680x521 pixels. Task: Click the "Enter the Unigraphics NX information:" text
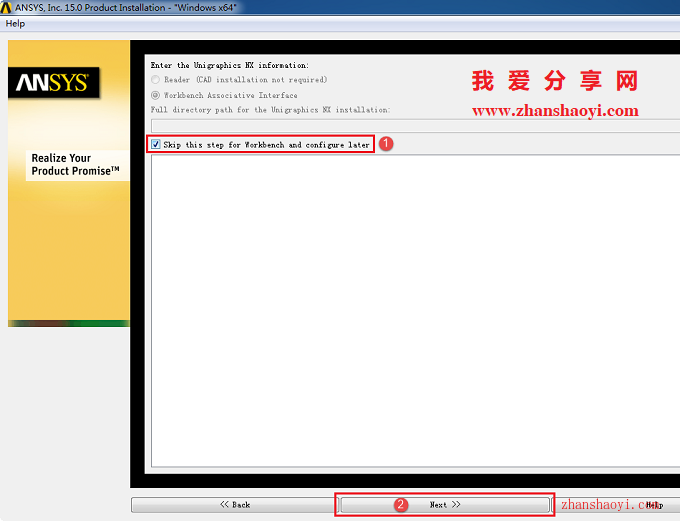point(229,66)
